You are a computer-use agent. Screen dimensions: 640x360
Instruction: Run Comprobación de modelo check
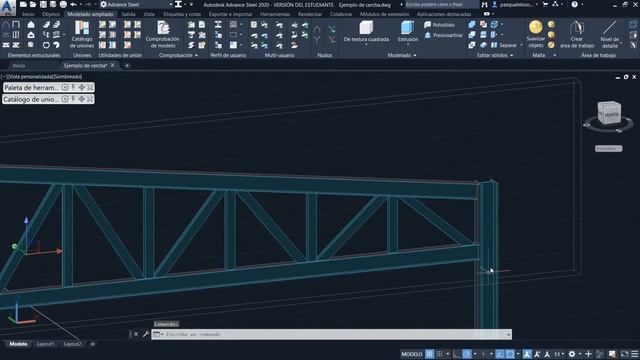(x=162, y=34)
